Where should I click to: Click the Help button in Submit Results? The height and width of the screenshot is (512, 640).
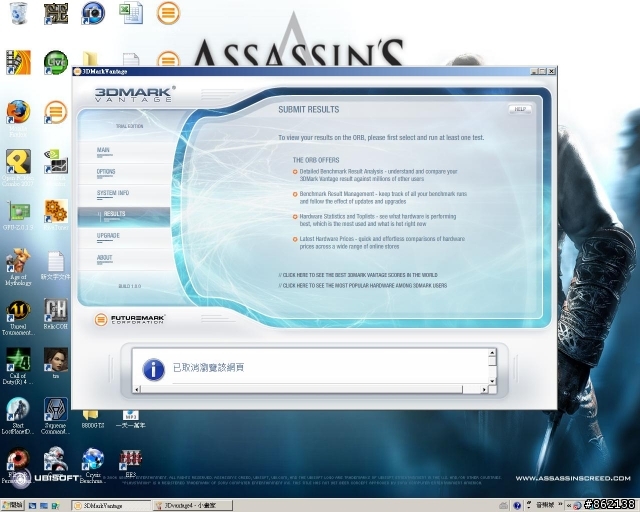[520, 109]
